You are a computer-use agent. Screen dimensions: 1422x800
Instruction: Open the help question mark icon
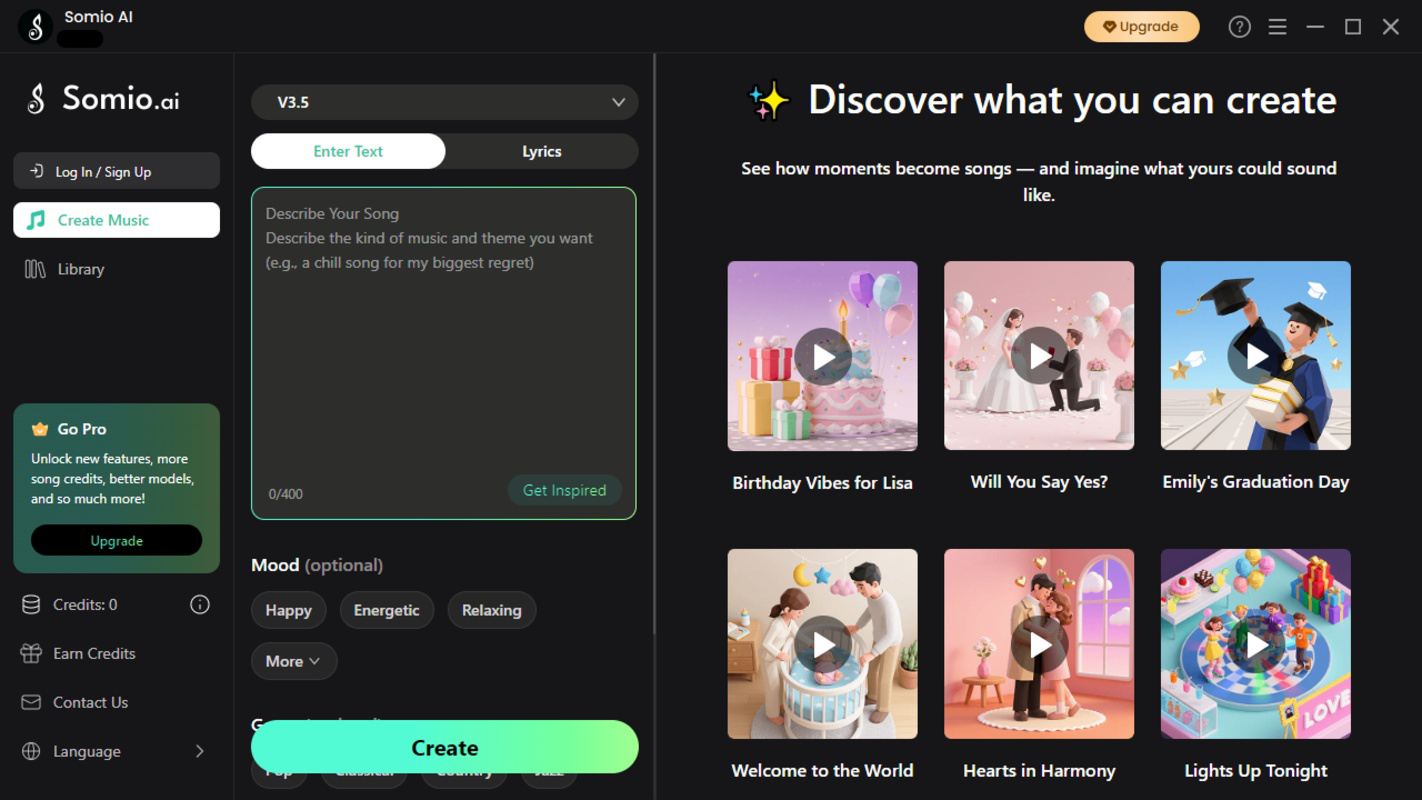coord(1239,27)
